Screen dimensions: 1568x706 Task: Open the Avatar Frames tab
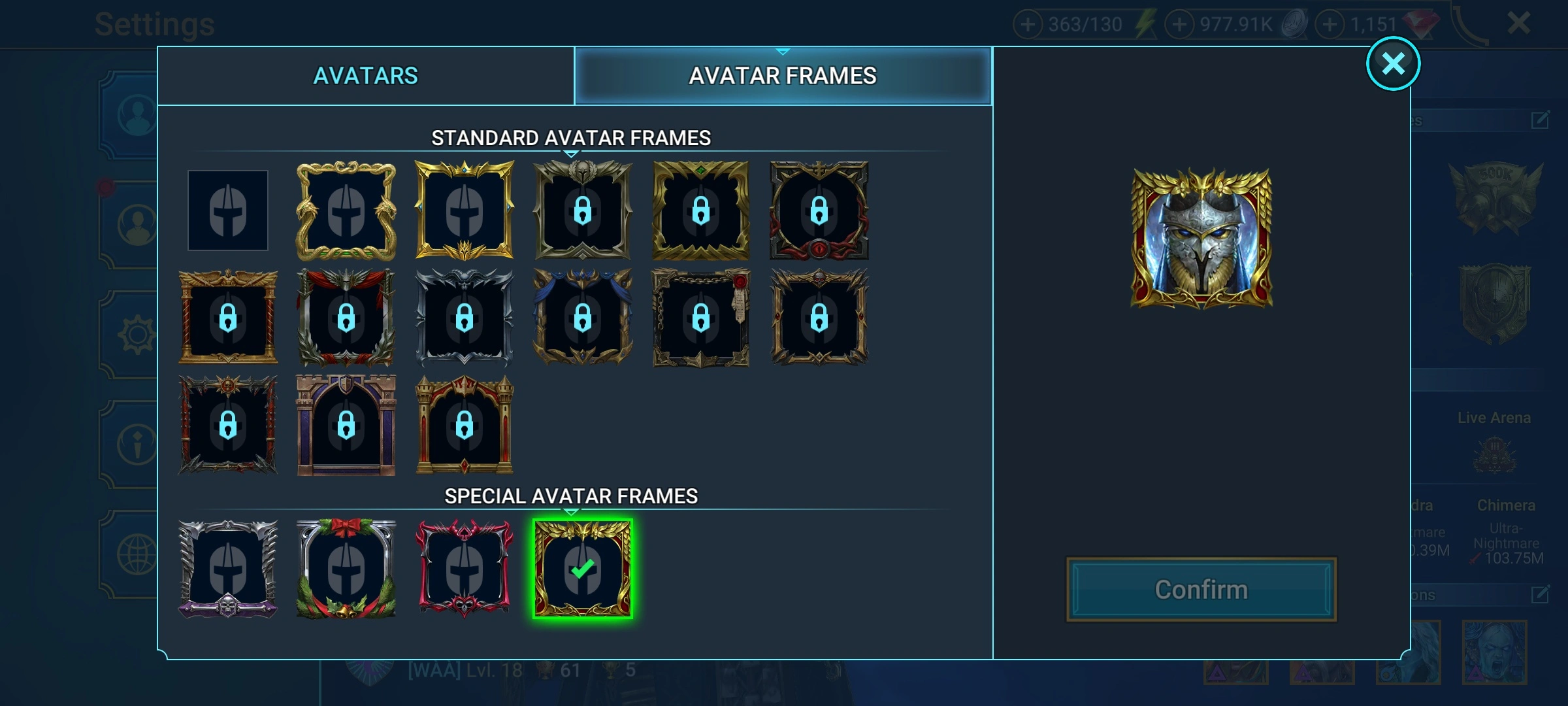tap(783, 76)
